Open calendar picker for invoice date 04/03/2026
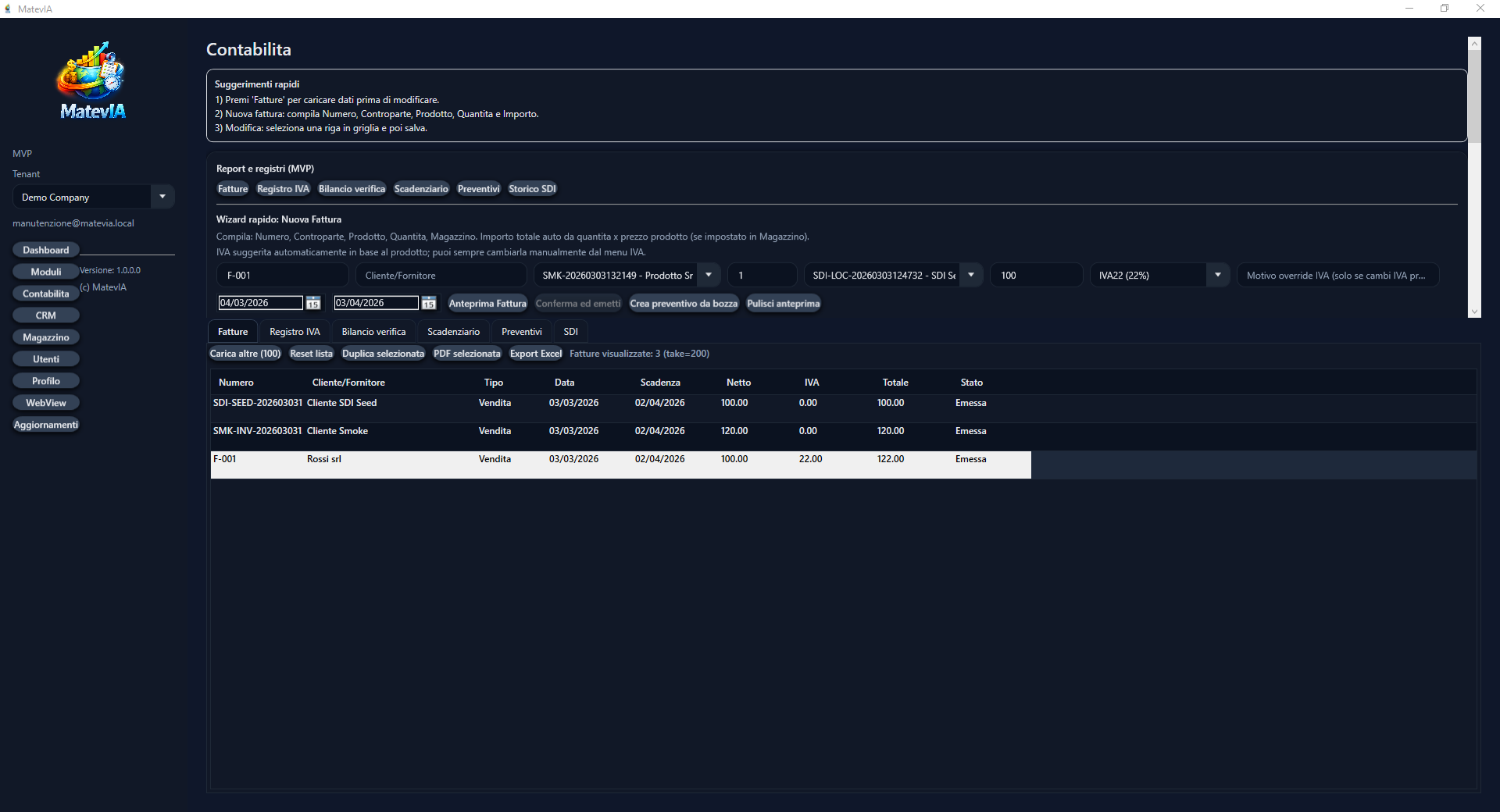1500x812 pixels. click(313, 304)
